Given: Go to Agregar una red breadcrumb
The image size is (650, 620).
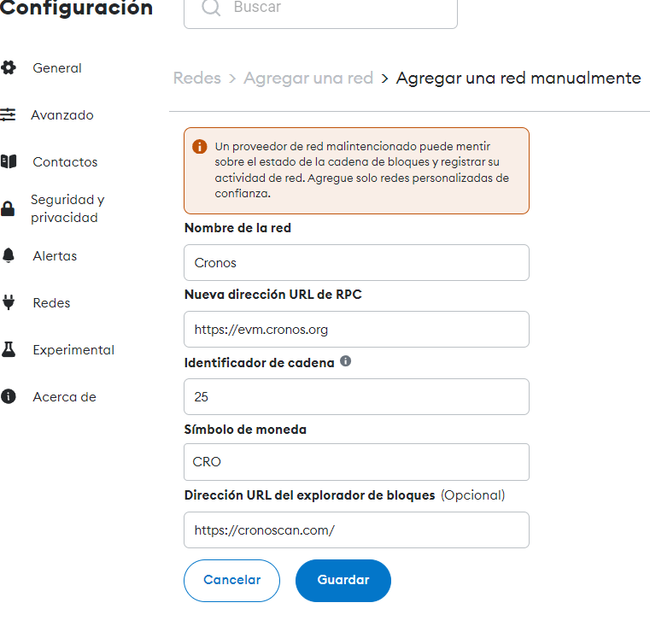Looking at the screenshot, I should pyautogui.click(x=308, y=78).
